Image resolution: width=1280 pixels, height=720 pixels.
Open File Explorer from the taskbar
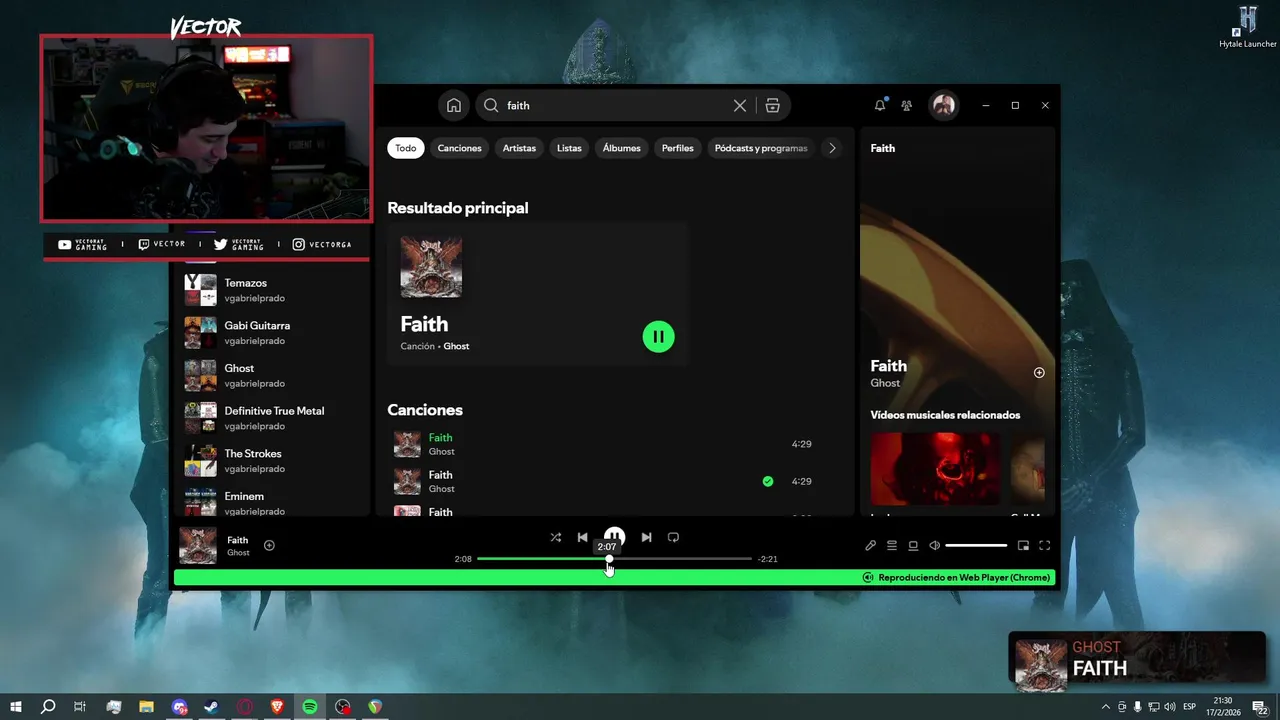point(146,707)
